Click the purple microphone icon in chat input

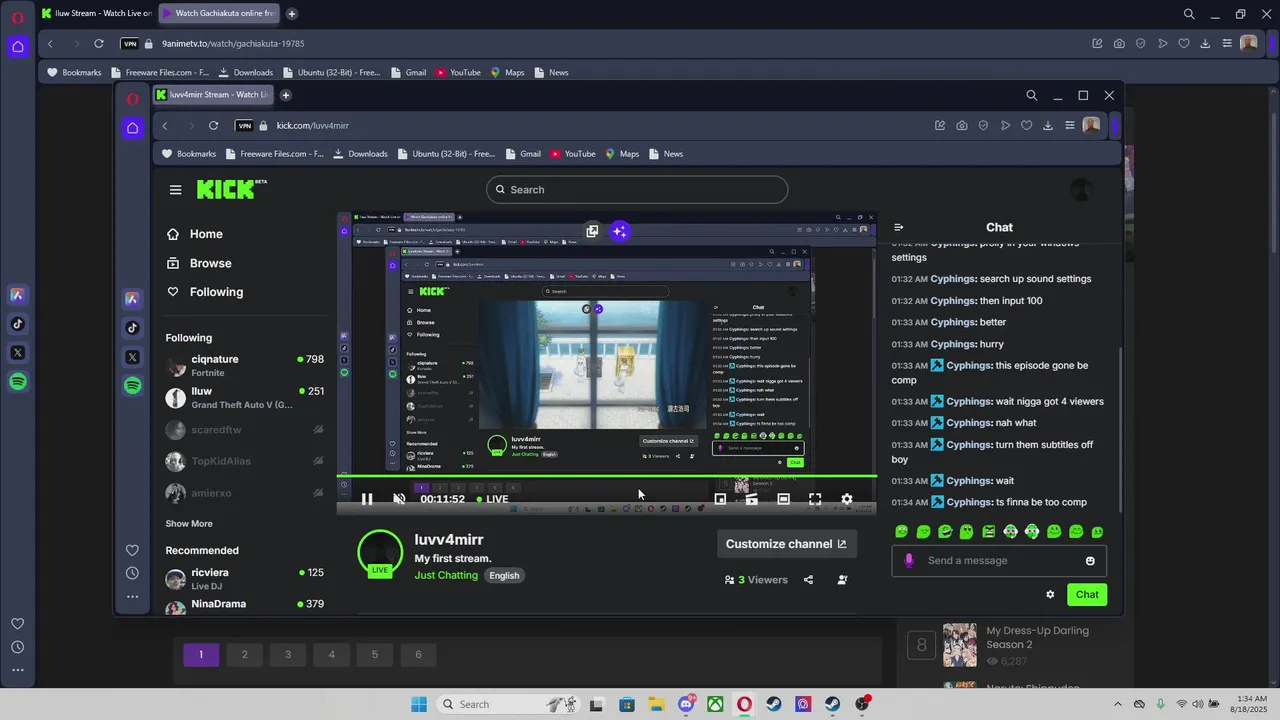(x=909, y=561)
